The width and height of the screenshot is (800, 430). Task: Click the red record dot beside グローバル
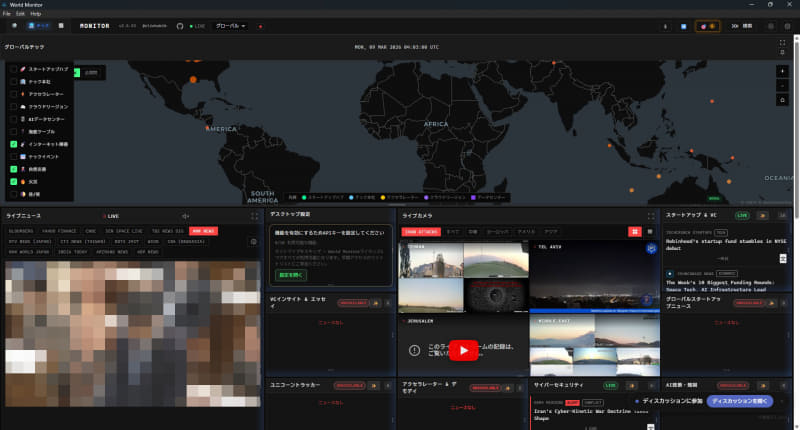pyautogui.click(x=260, y=27)
